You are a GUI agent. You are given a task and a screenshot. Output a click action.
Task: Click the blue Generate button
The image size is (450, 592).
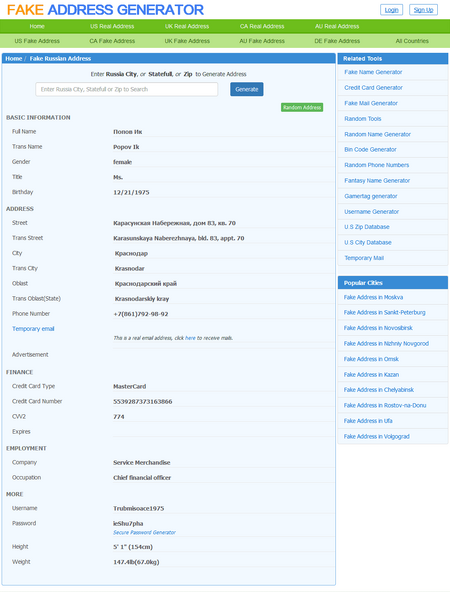pyautogui.click(x=247, y=89)
